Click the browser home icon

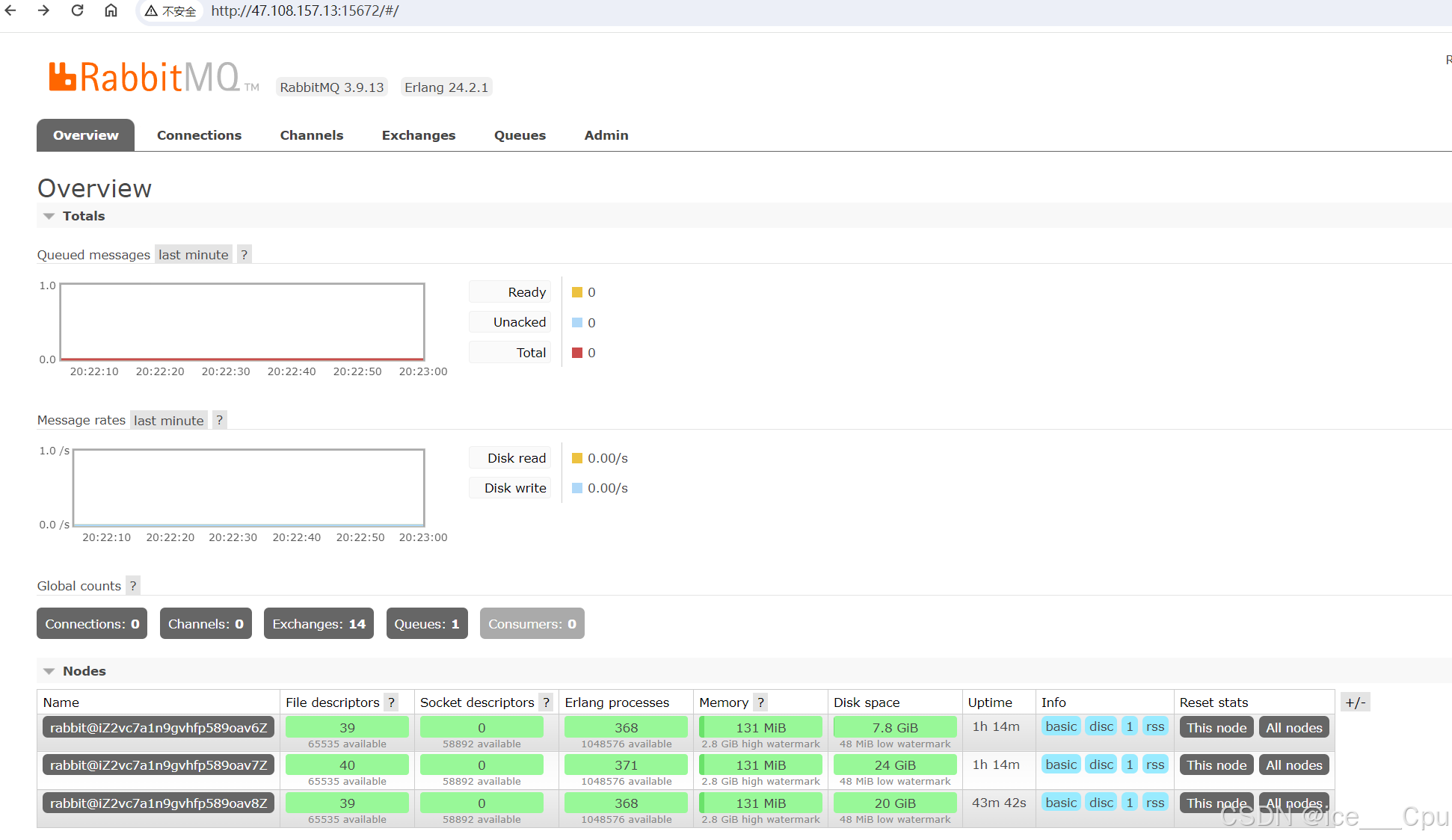pyautogui.click(x=111, y=10)
